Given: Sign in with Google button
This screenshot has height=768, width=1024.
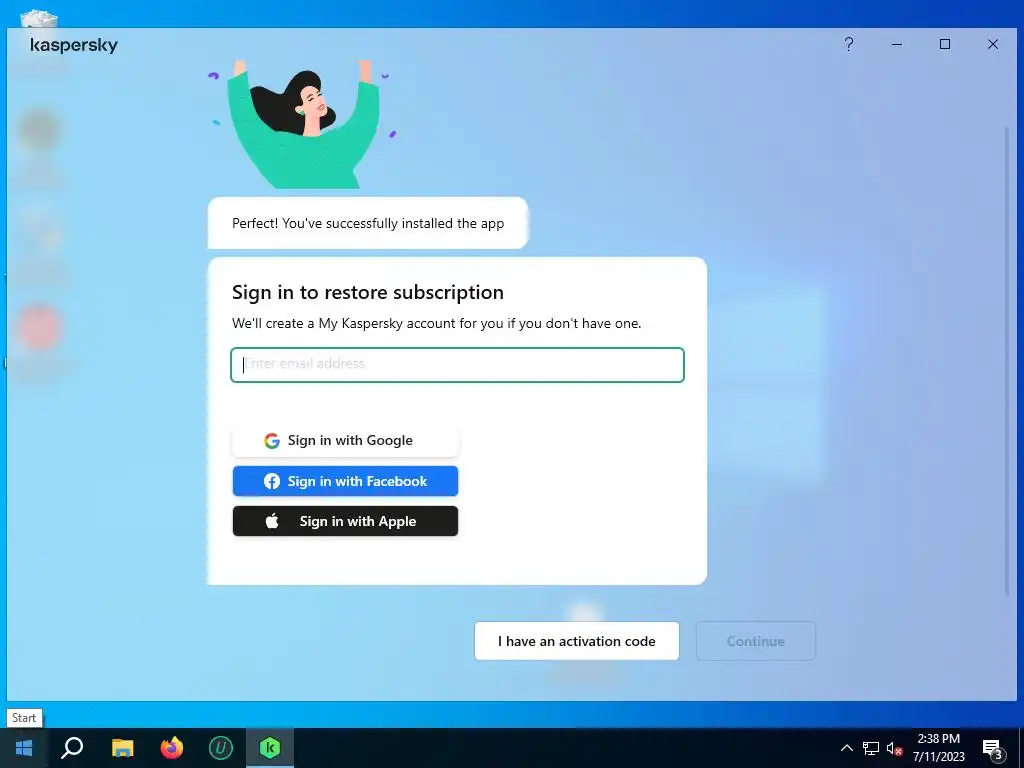Looking at the screenshot, I should (346, 441).
